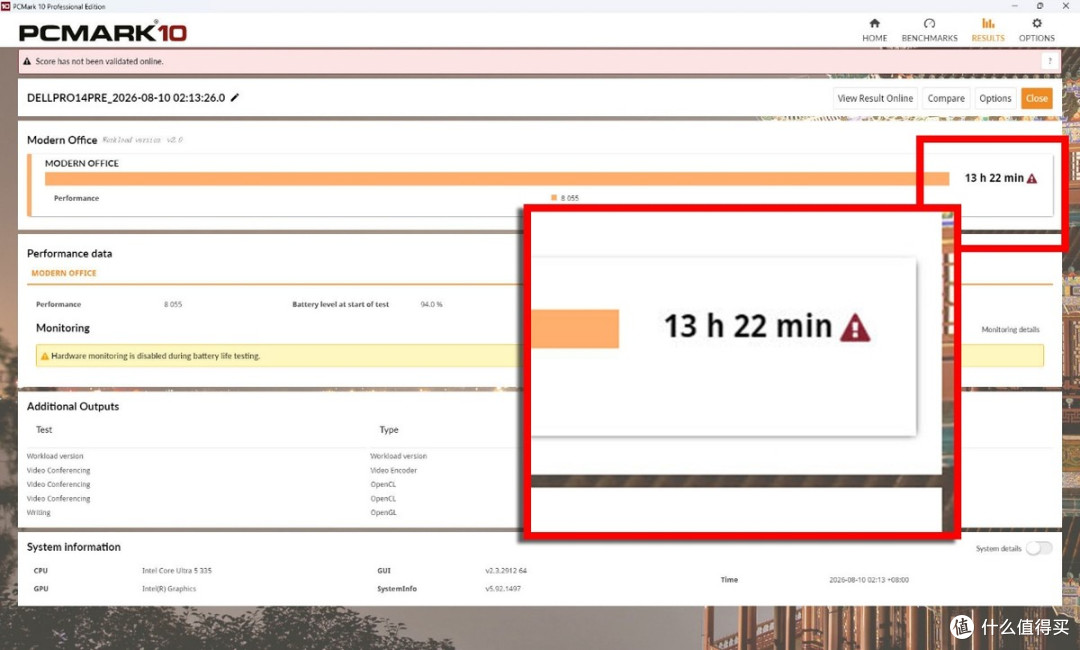This screenshot has height=650, width=1080.
Task: Click the PCMARK 10 logo
Action: point(103,32)
